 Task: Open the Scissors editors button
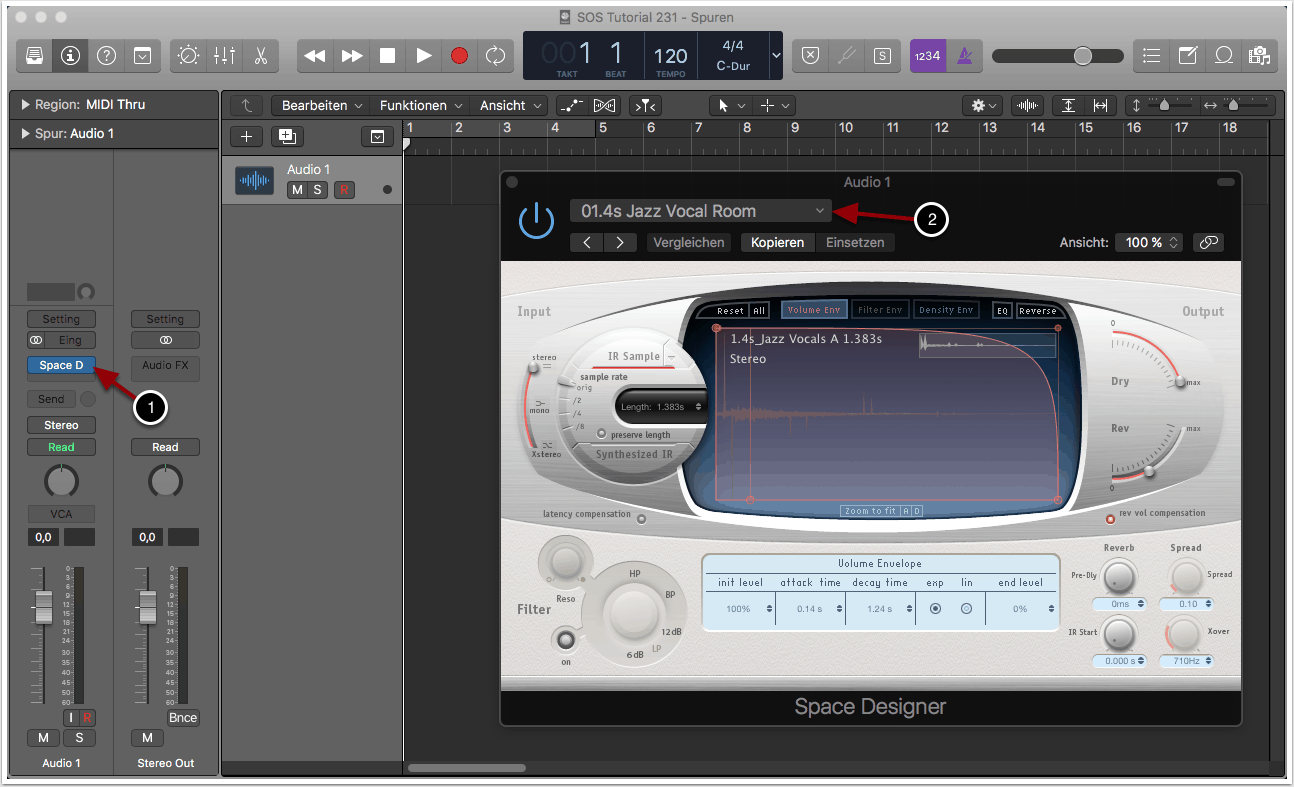(261, 56)
